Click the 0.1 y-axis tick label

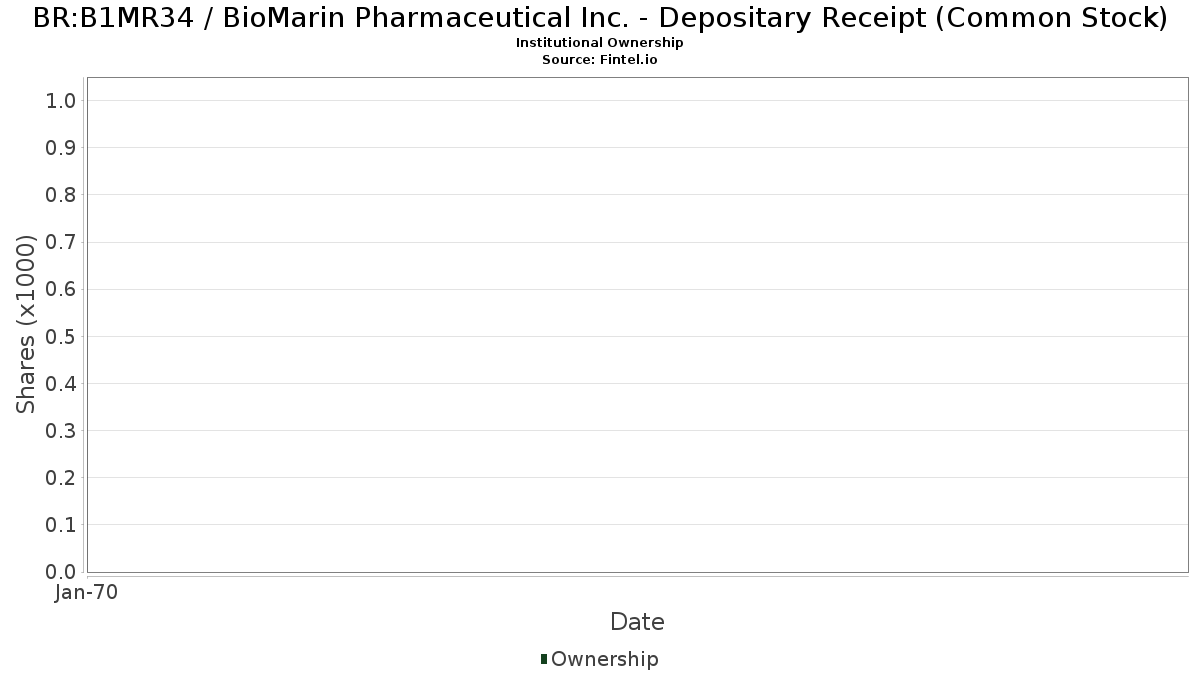coord(61,525)
